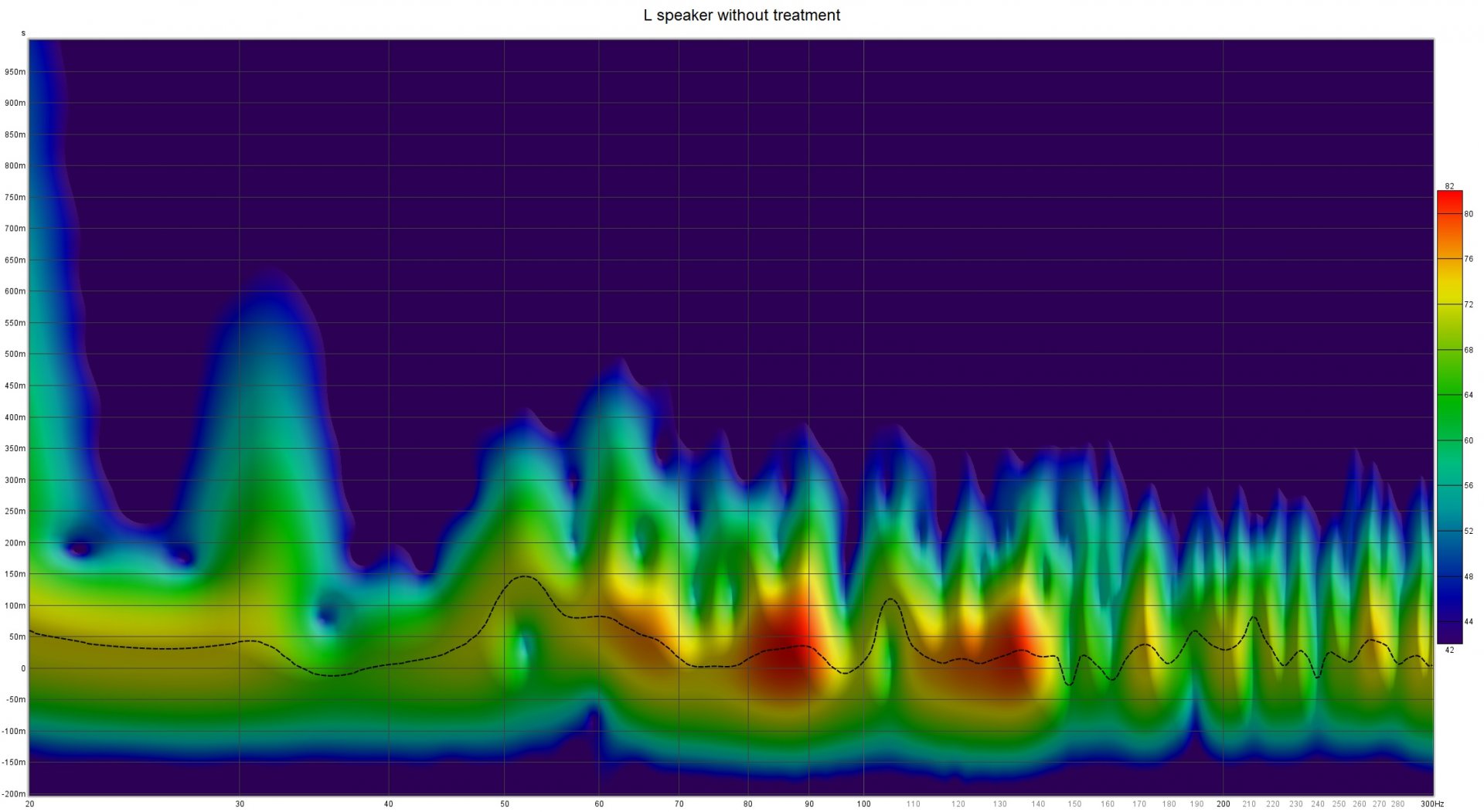Click the title 'L speaker without treatment'
Image resolution: width=1484 pixels, height=812 pixels.
(x=741, y=15)
